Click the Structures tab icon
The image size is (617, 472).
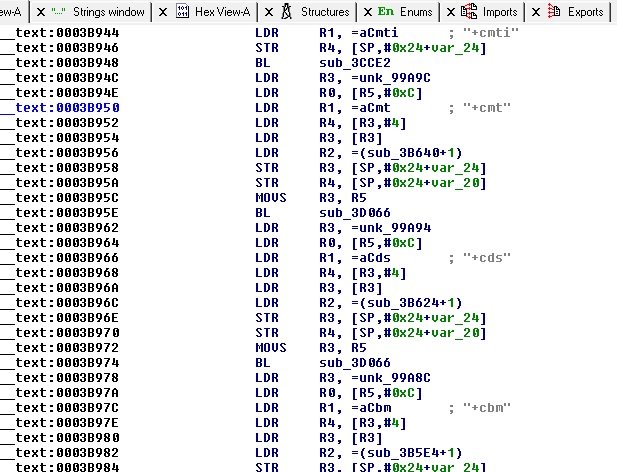point(286,12)
